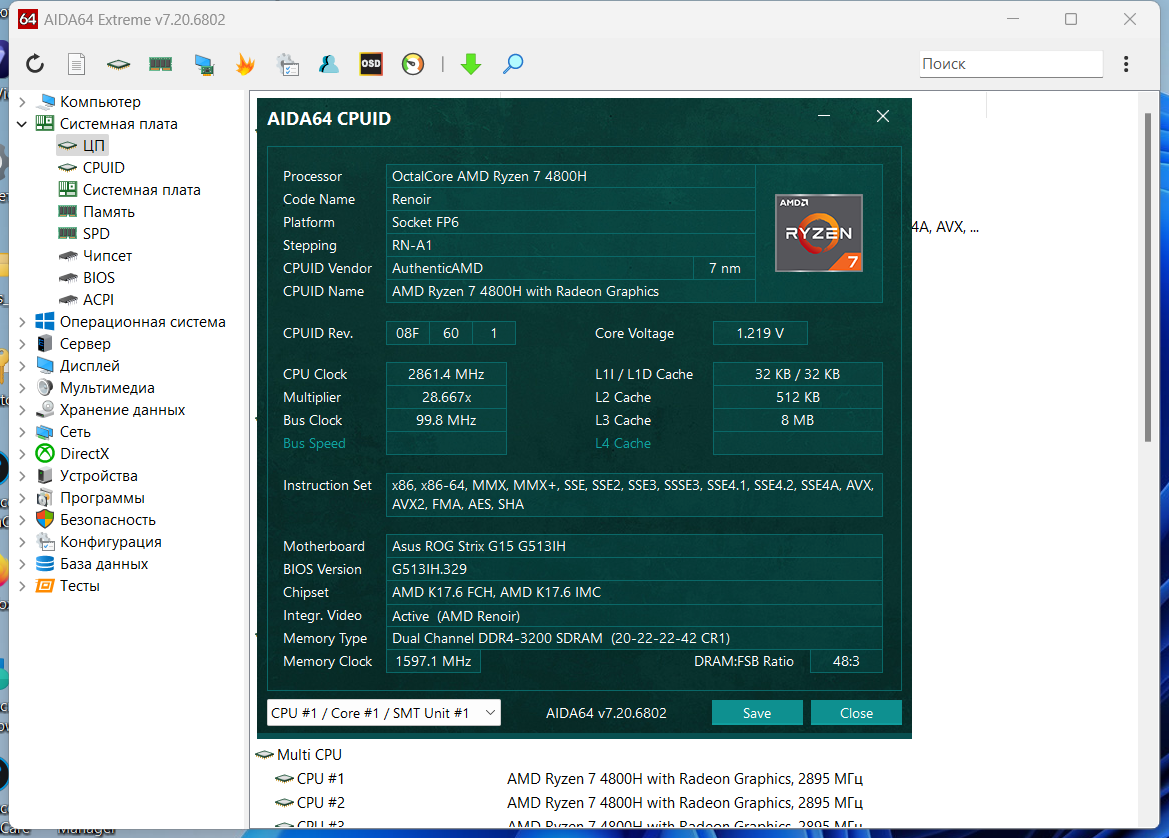Open the OSD panel icon
This screenshot has height=838, width=1169.
[371, 64]
